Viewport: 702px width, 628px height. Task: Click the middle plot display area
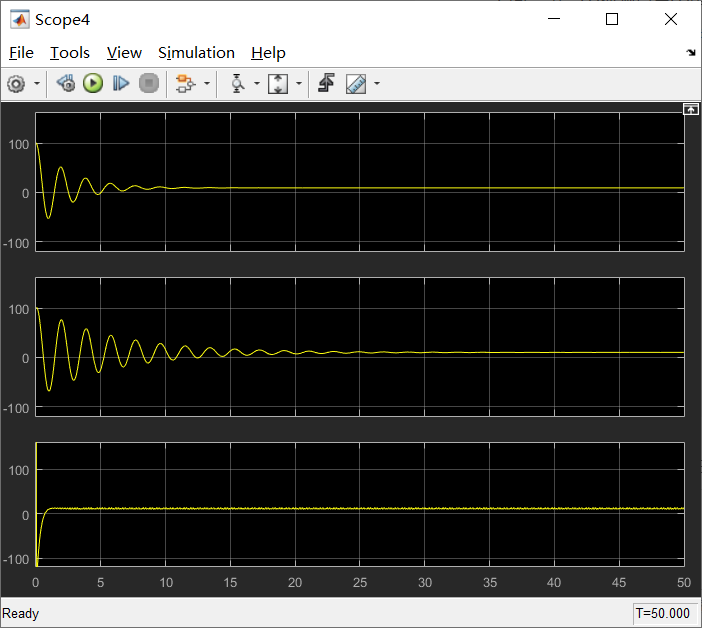click(360, 347)
